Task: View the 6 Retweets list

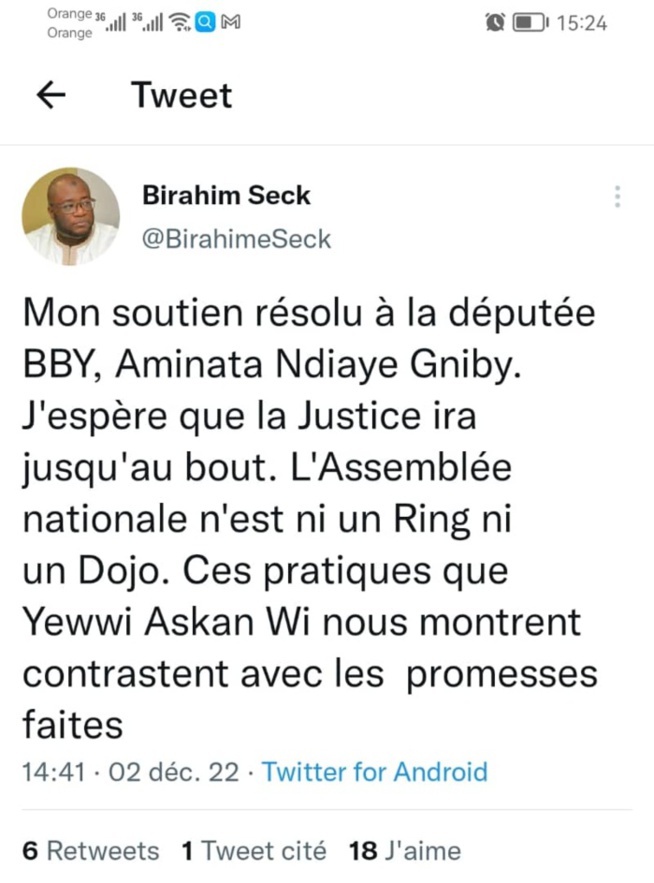Action: (89, 850)
